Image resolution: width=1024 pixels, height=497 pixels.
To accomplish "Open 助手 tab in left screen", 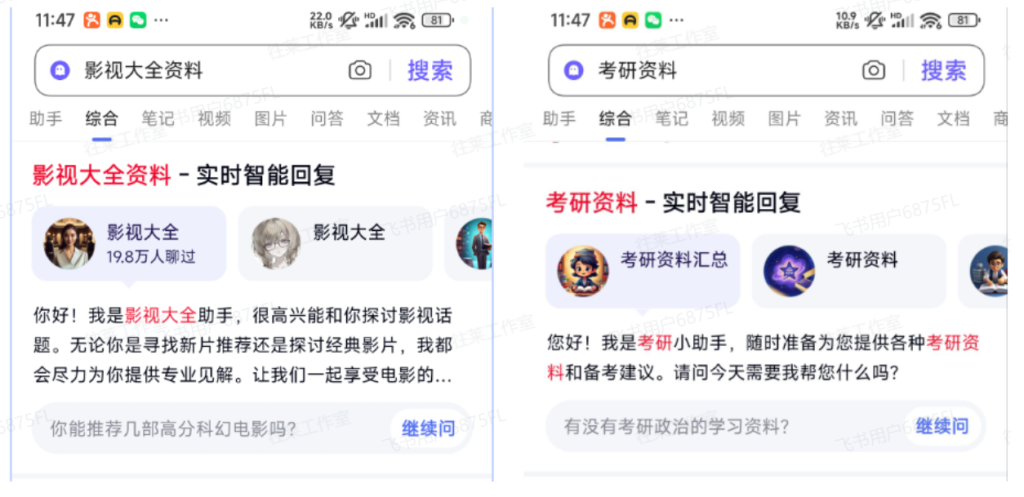I will (46, 119).
